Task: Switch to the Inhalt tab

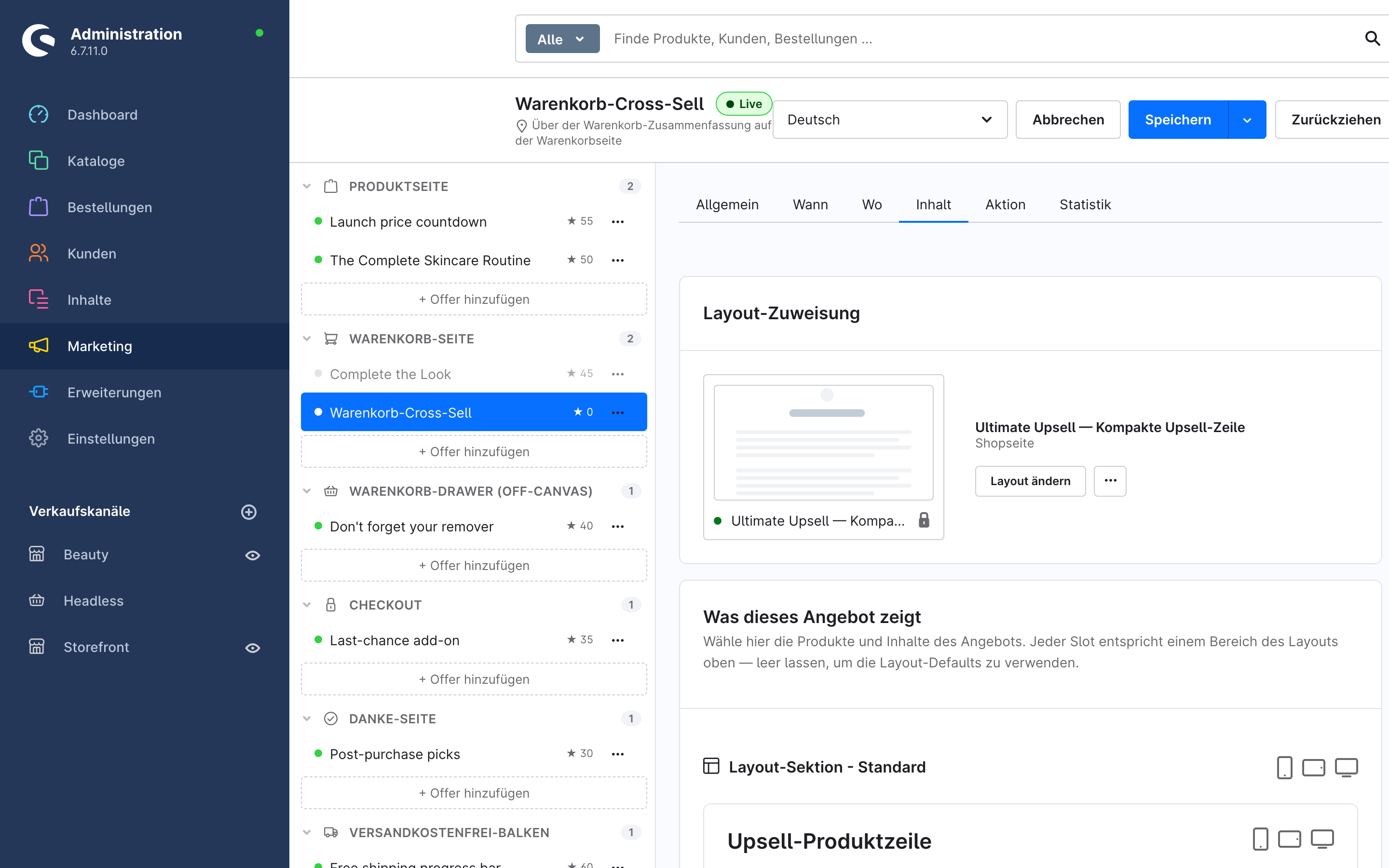Action: click(x=933, y=204)
